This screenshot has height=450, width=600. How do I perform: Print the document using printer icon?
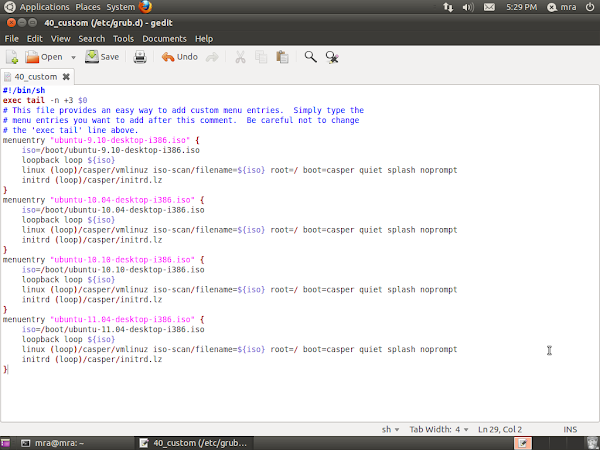click(x=140, y=57)
